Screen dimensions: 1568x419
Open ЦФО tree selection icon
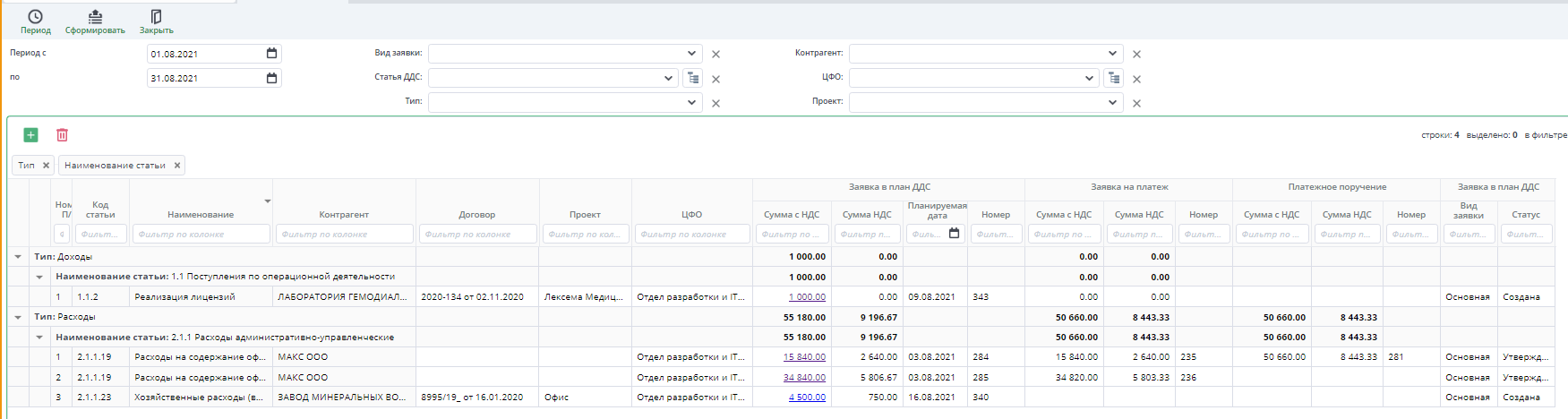point(1113,78)
